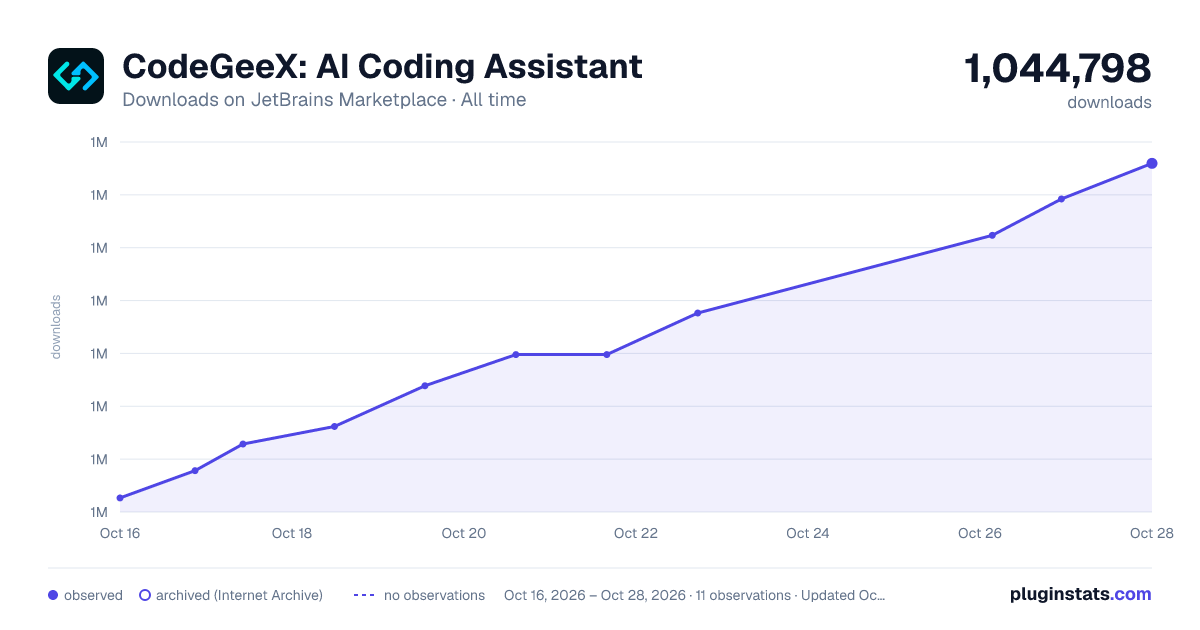Click the first data point at Oct 16

tap(120, 498)
